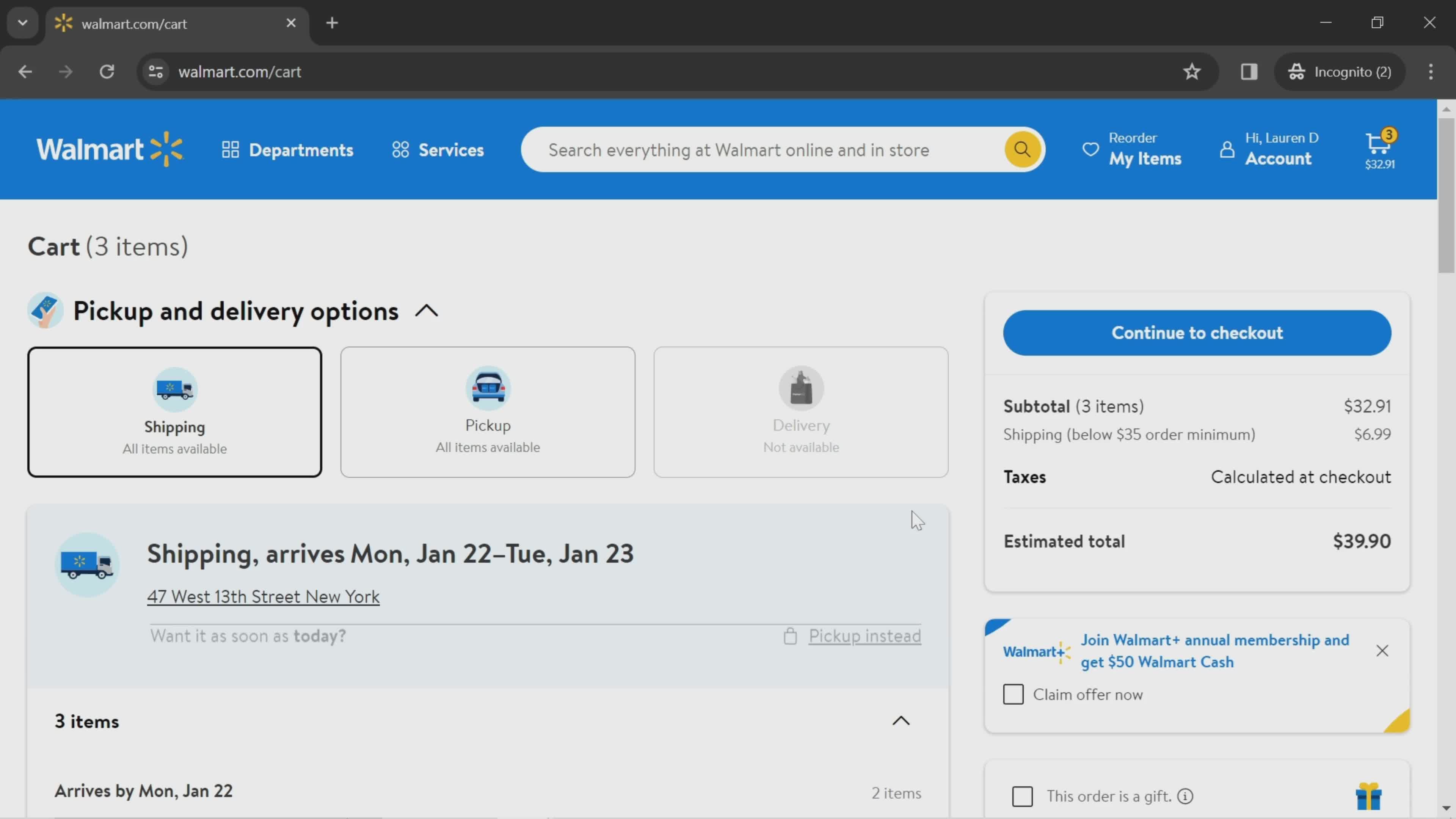The image size is (1456, 819).
Task: Check the This order is a gift box
Action: (x=1023, y=796)
